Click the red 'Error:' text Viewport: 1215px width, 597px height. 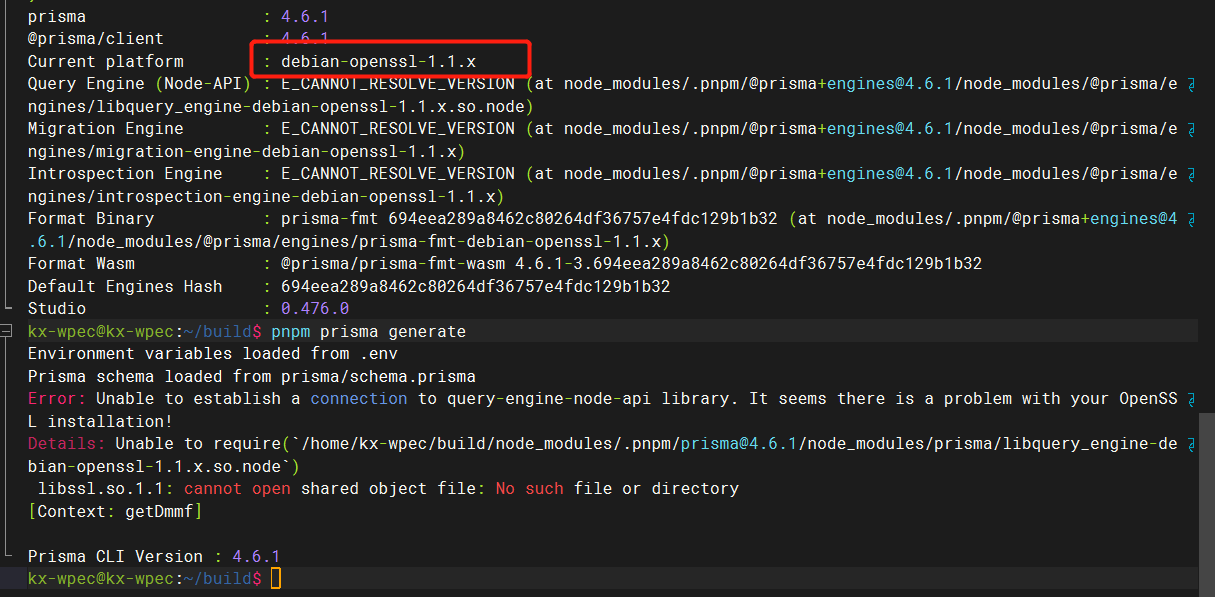click(x=57, y=398)
